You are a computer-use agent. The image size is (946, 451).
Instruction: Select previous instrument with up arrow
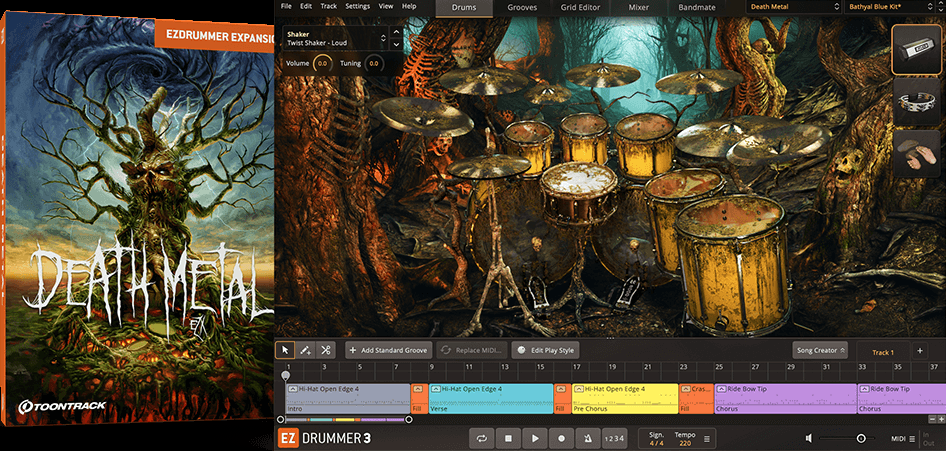(396, 33)
